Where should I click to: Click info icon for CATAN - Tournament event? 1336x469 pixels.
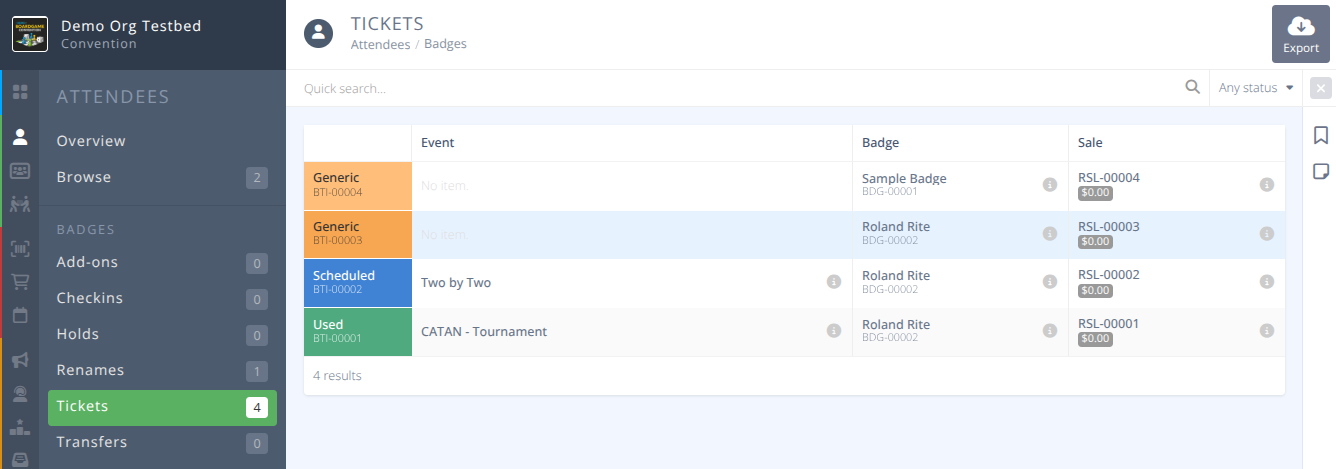pyautogui.click(x=833, y=331)
